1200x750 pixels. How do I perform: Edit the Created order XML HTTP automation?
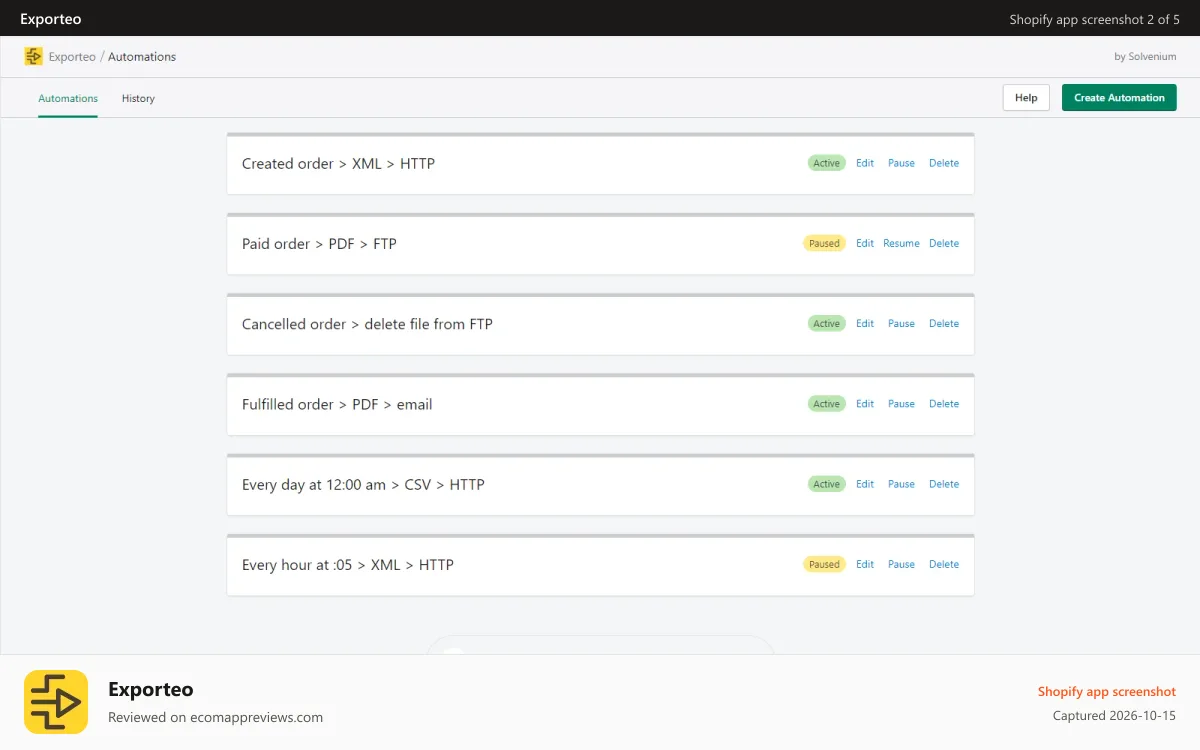coord(865,163)
